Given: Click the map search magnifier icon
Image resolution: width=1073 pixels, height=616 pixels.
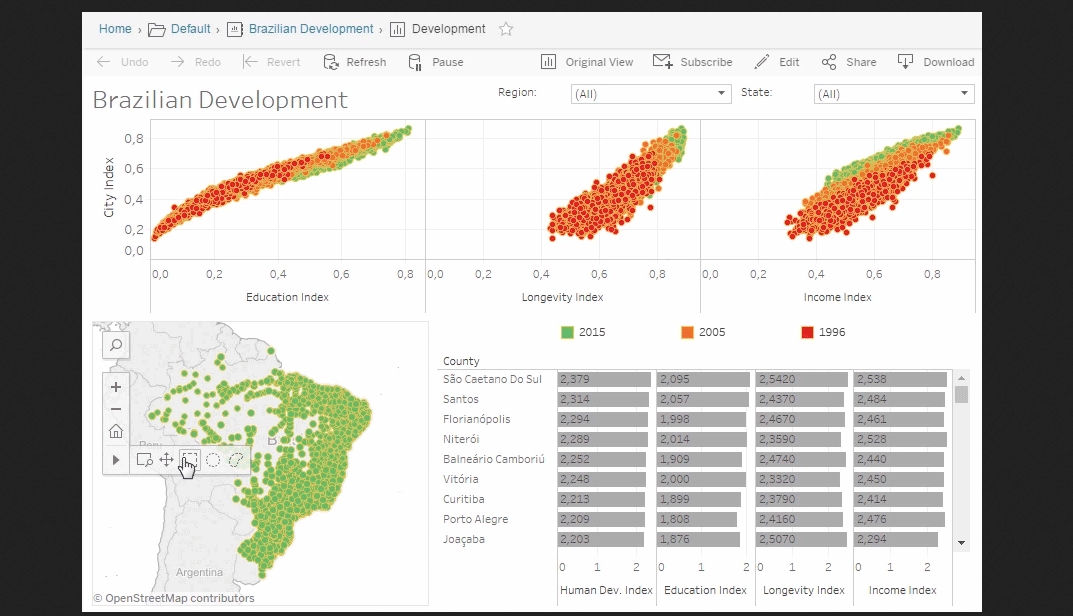Looking at the screenshot, I should [116, 345].
